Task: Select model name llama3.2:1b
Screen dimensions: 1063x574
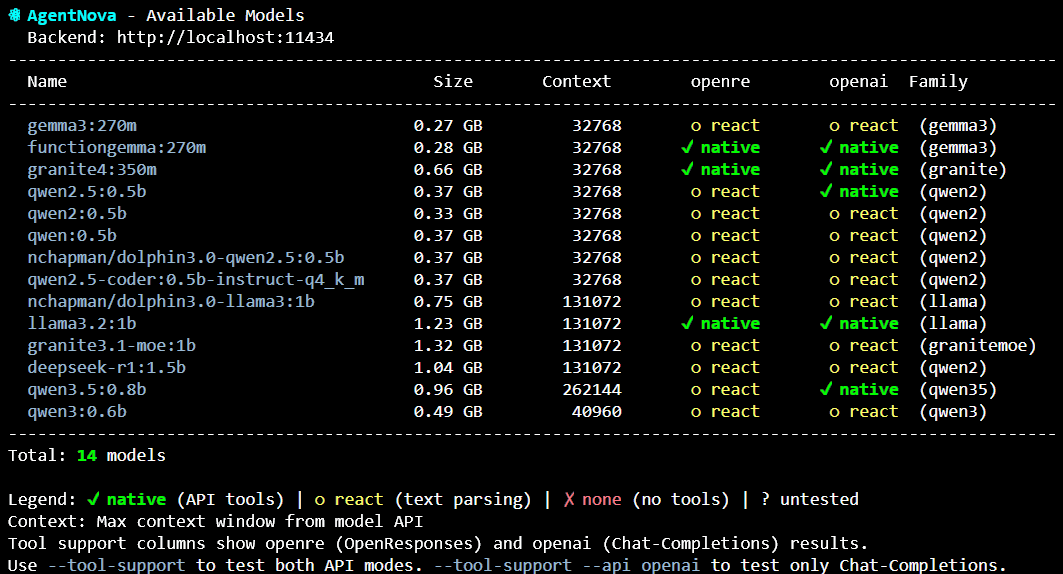Action: (82, 323)
